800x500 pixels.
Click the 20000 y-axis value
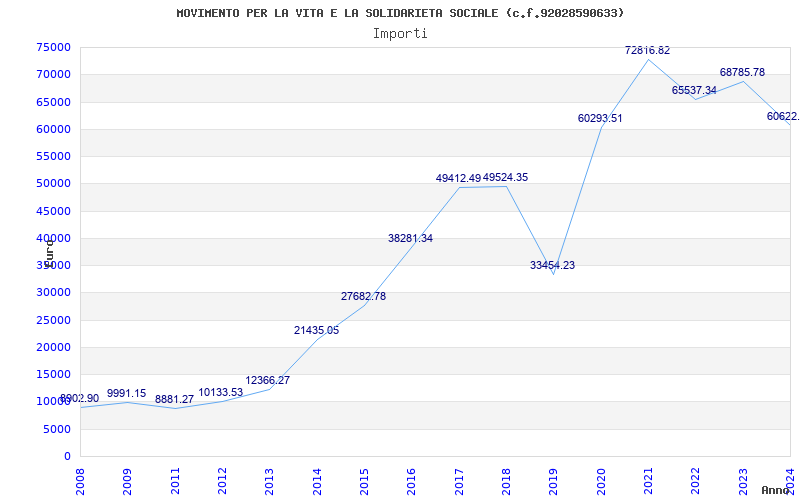pyautogui.click(x=54, y=347)
